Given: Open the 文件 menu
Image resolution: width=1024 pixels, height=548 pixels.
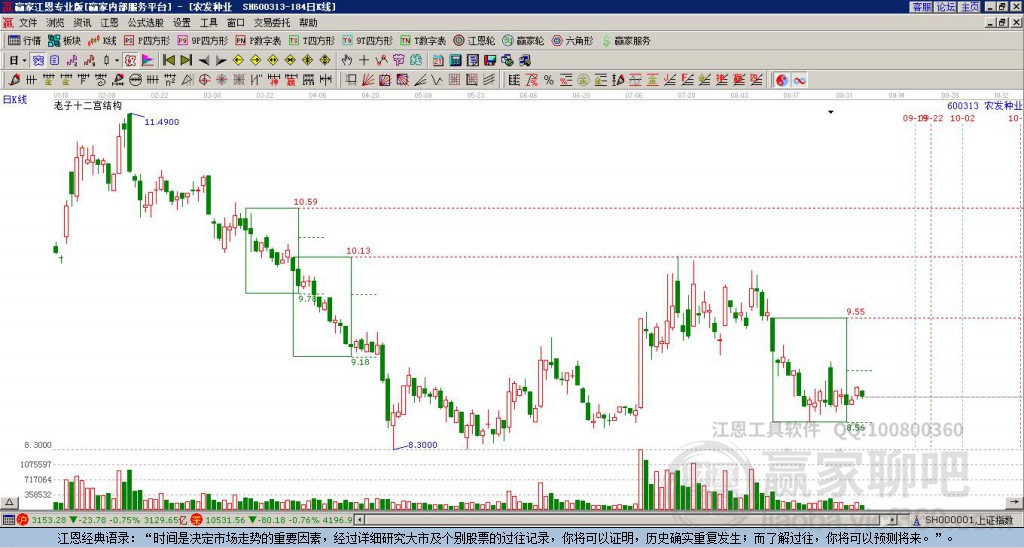Looking at the screenshot, I should coord(28,23).
